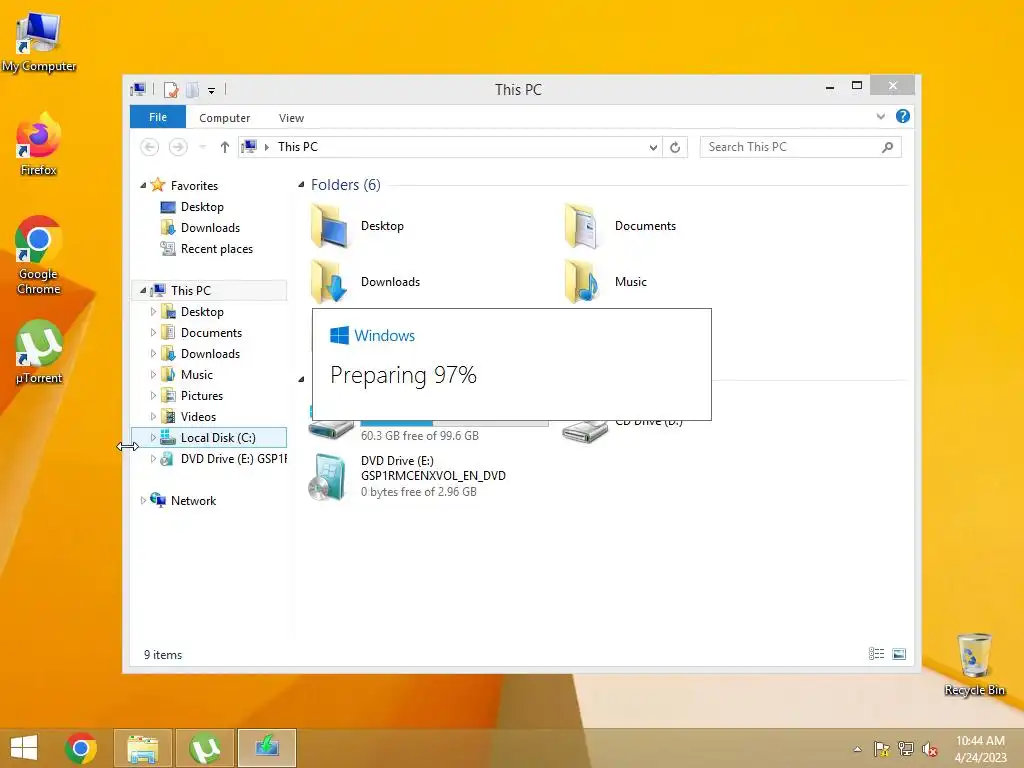Collapse the Favorites tree node

[x=143, y=185]
